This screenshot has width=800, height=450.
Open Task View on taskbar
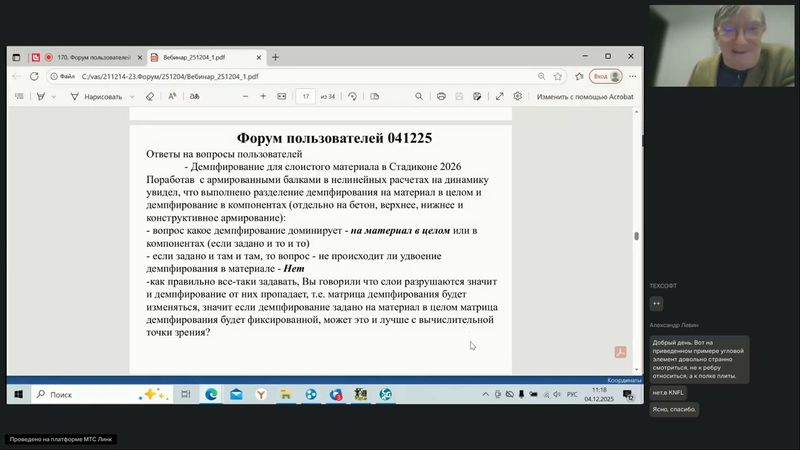click(186, 394)
